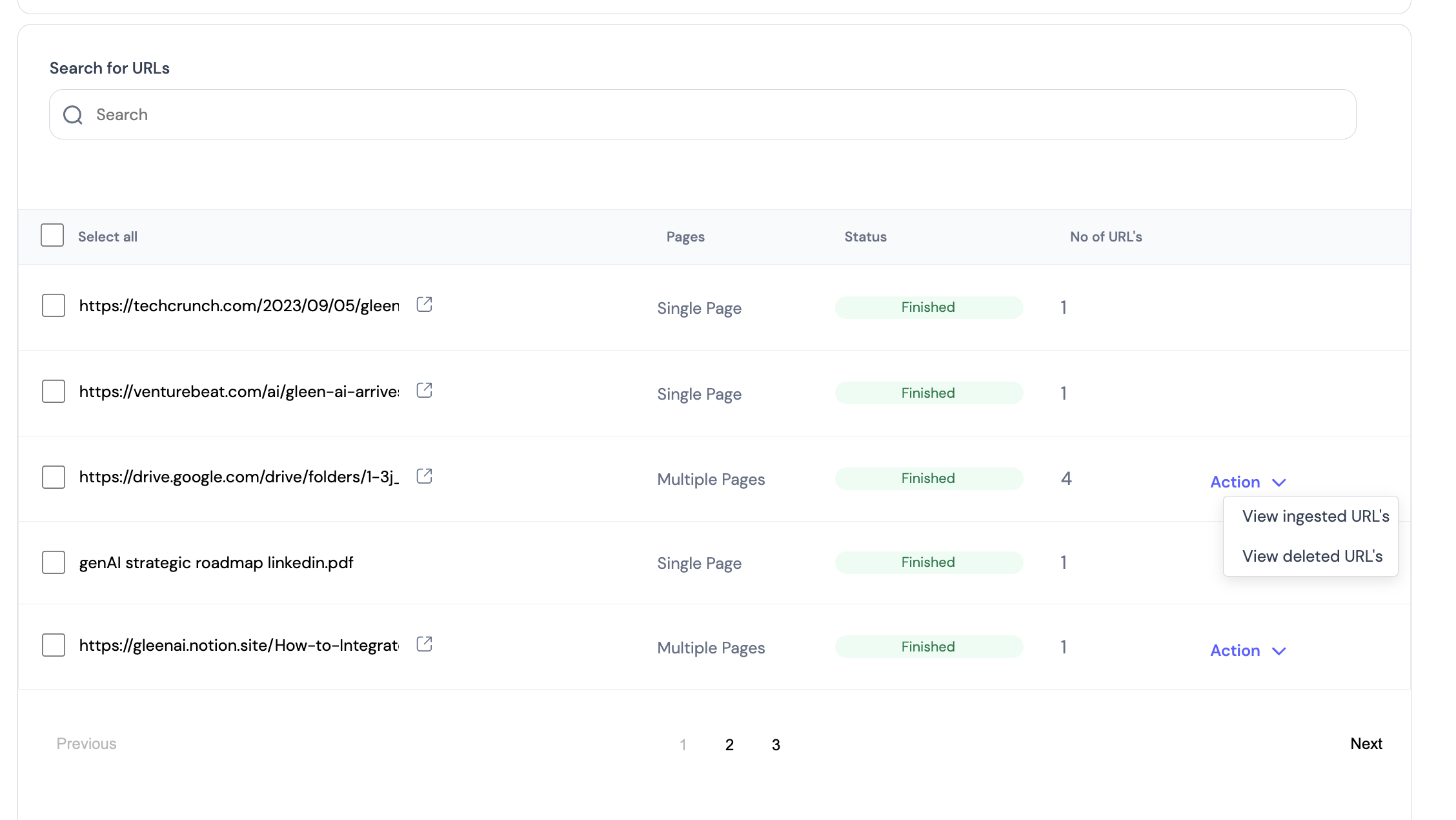The image size is (1456, 820).
Task: Open Google Drive folder external link icon
Action: (424, 477)
